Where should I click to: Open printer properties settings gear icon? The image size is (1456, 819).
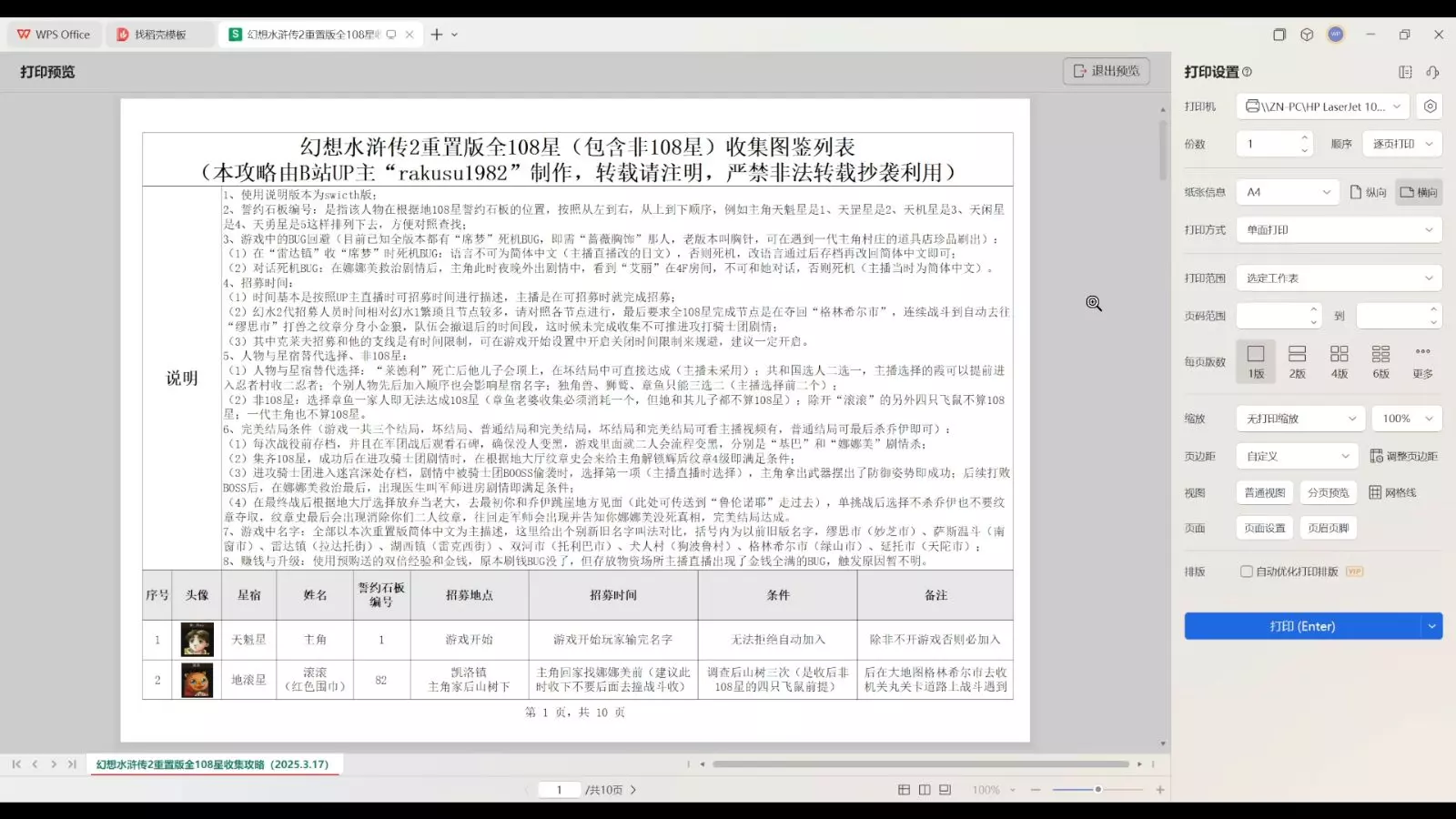tap(1431, 106)
